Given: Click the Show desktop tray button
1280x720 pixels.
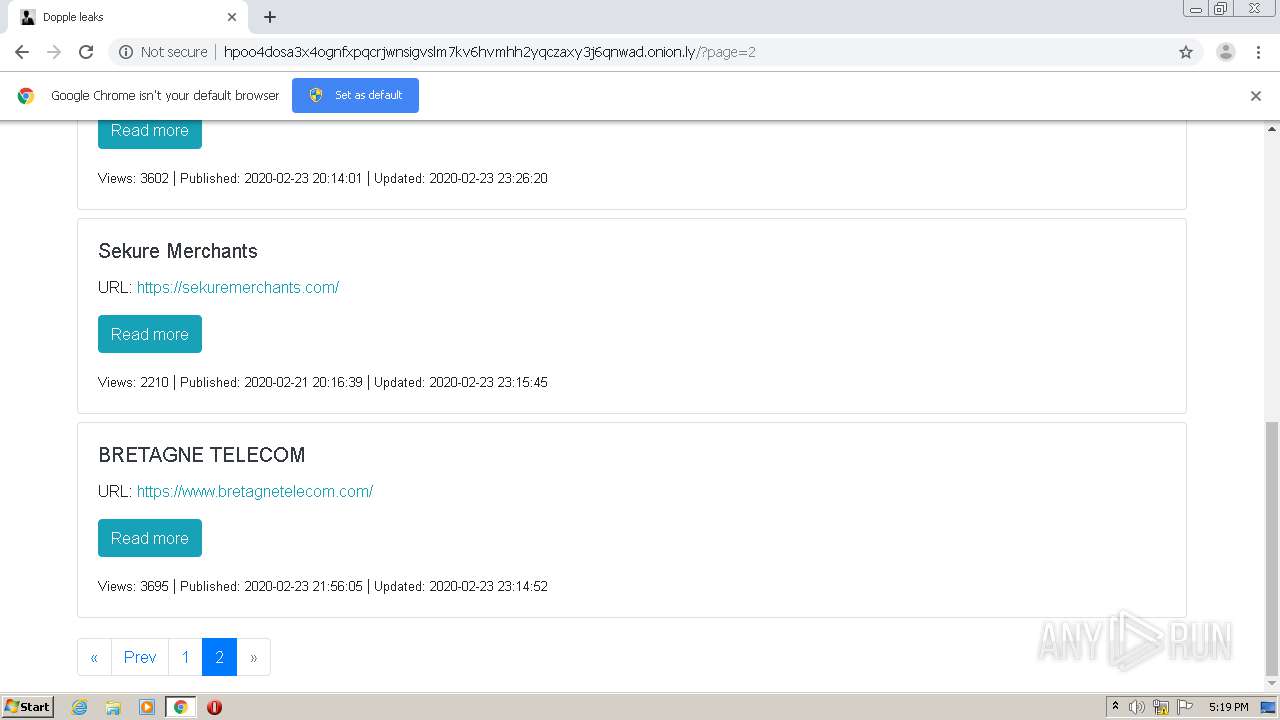Looking at the screenshot, I should coord(1269,707).
